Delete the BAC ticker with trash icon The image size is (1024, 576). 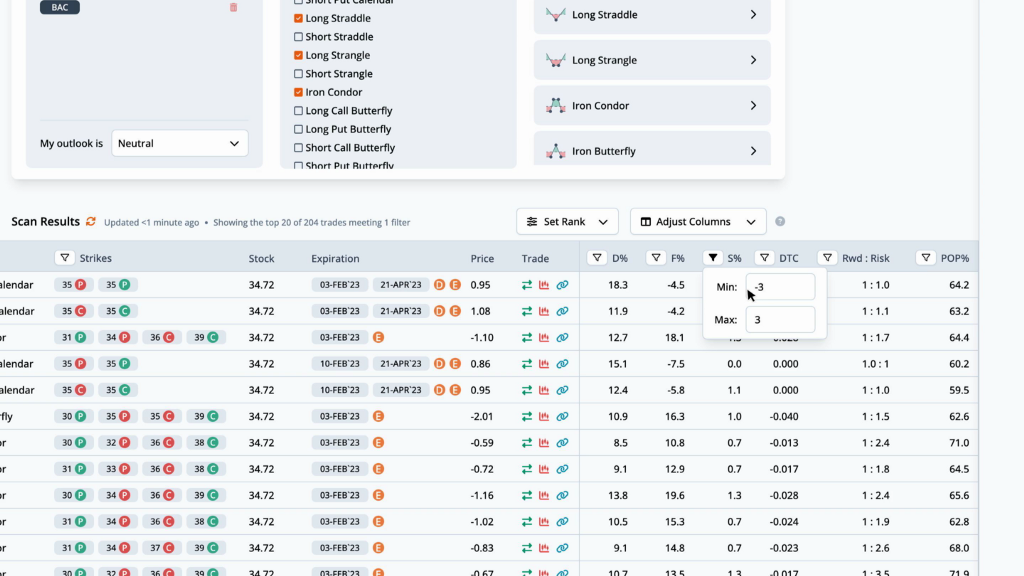point(233,7)
